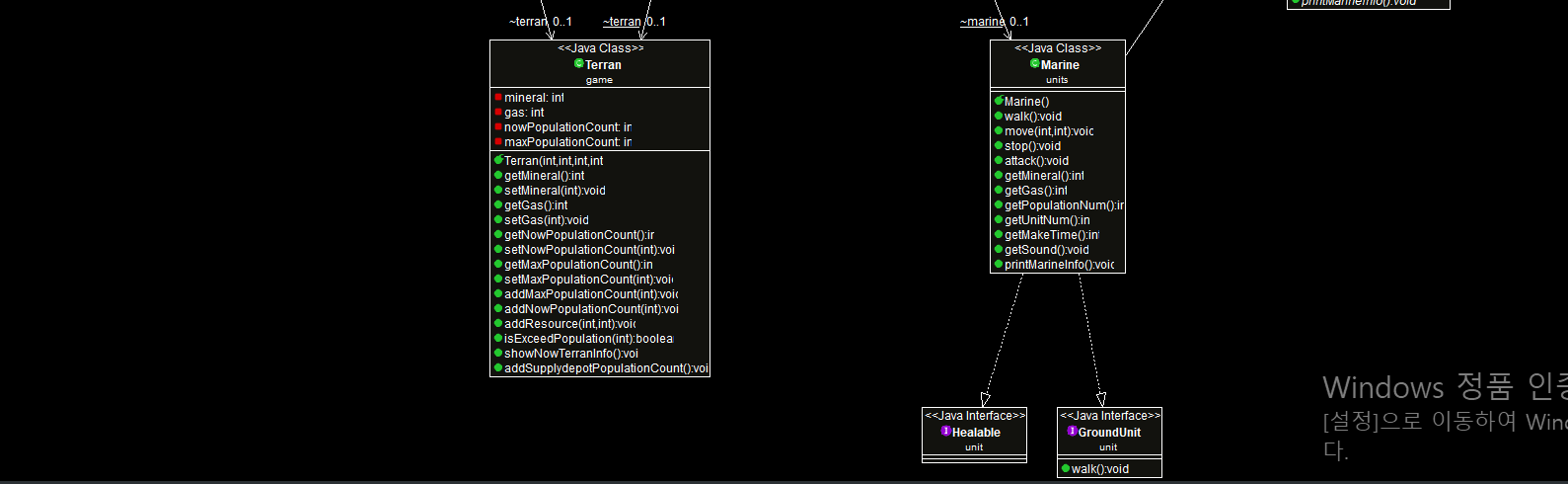Select the isExceedPopulation(int) method

pyautogui.click(x=588, y=339)
